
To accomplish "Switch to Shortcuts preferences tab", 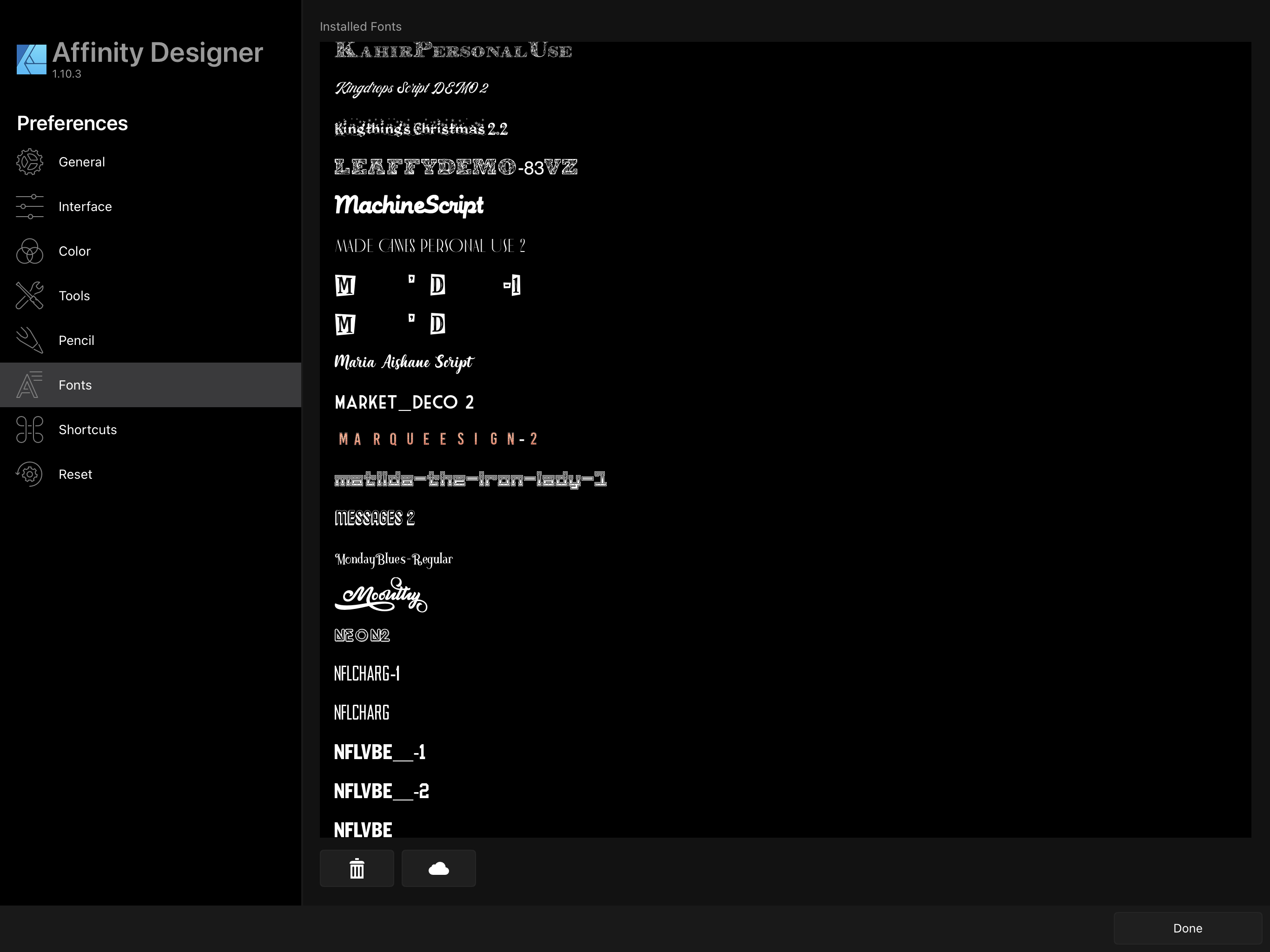I will [x=151, y=430].
